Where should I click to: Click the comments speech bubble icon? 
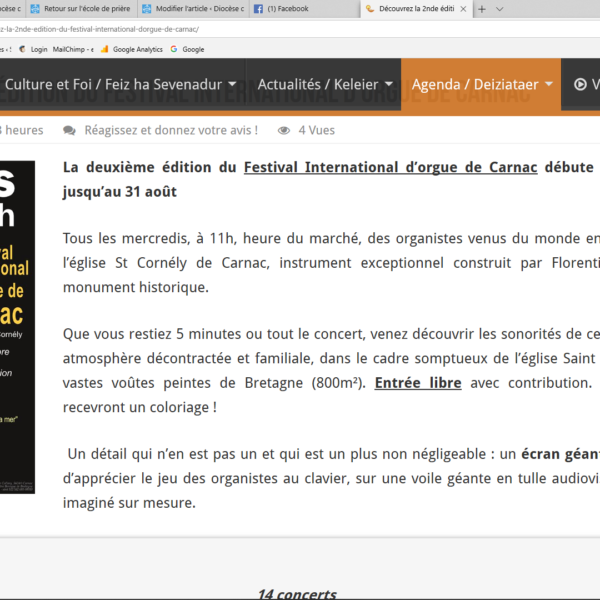coord(69,130)
